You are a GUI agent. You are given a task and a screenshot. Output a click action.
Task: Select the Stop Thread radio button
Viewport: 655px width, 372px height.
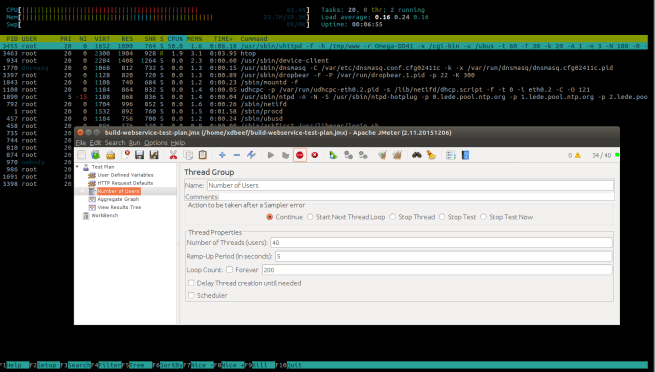tap(393, 217)
